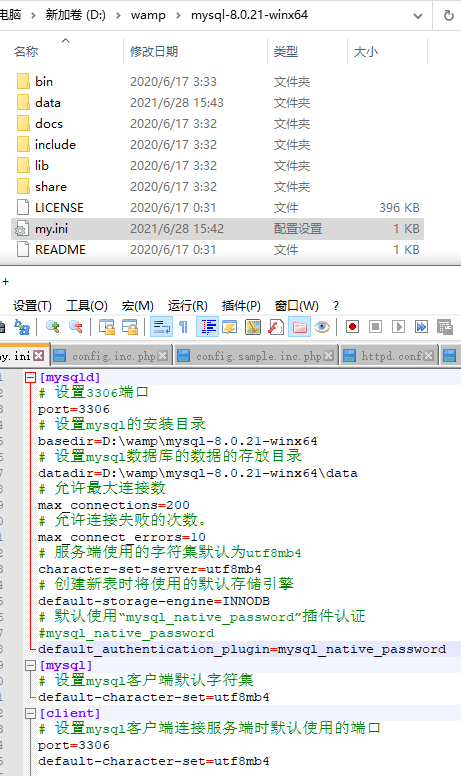Image resolution: width=461 pixels, height=776 pixels.
Task: Click the macro Playback button
Action: [x=399, y=327]
